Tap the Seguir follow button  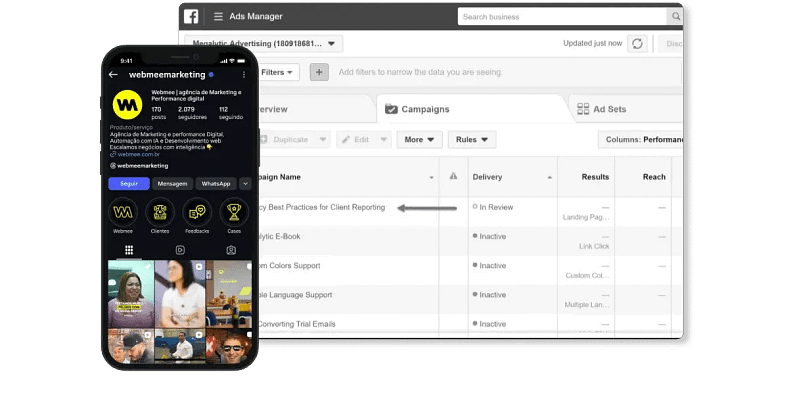point(129,184)
